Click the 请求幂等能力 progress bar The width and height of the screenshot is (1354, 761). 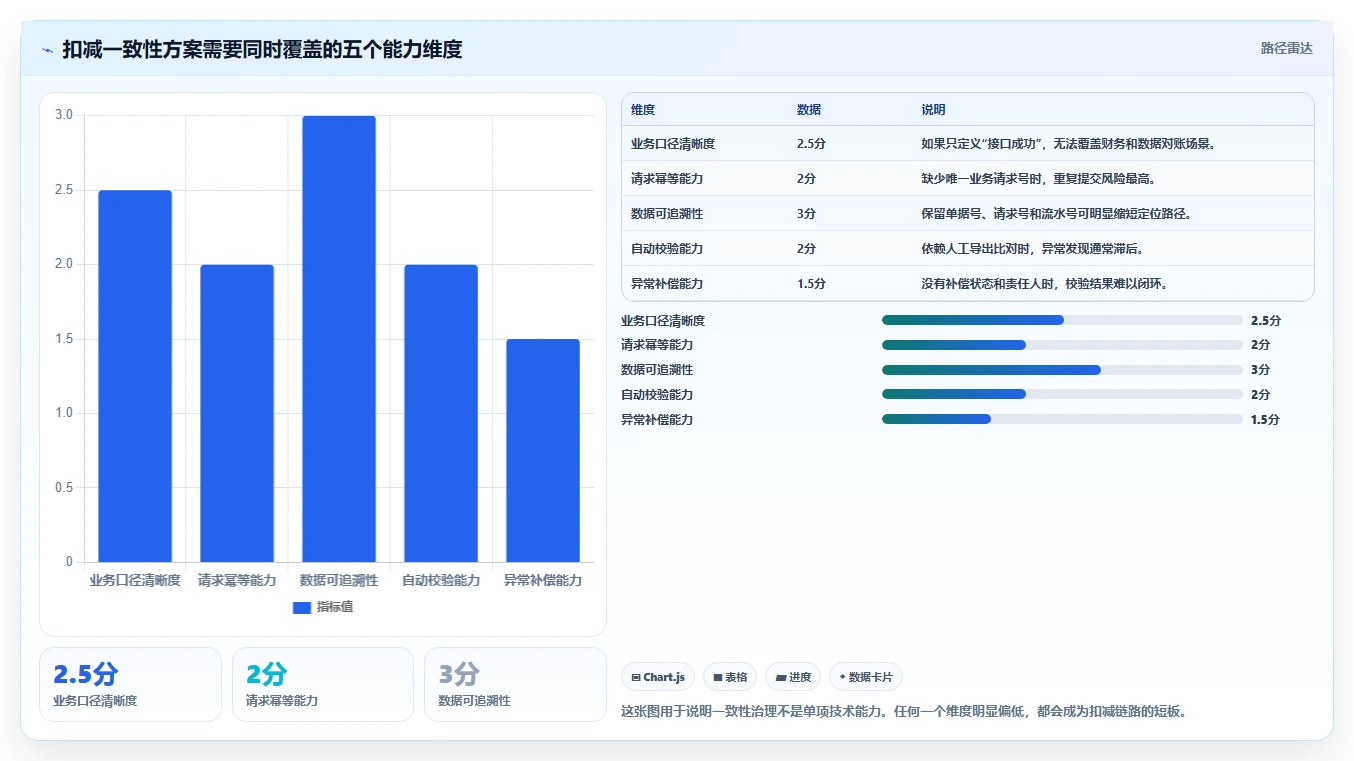tap(1062, 345)
